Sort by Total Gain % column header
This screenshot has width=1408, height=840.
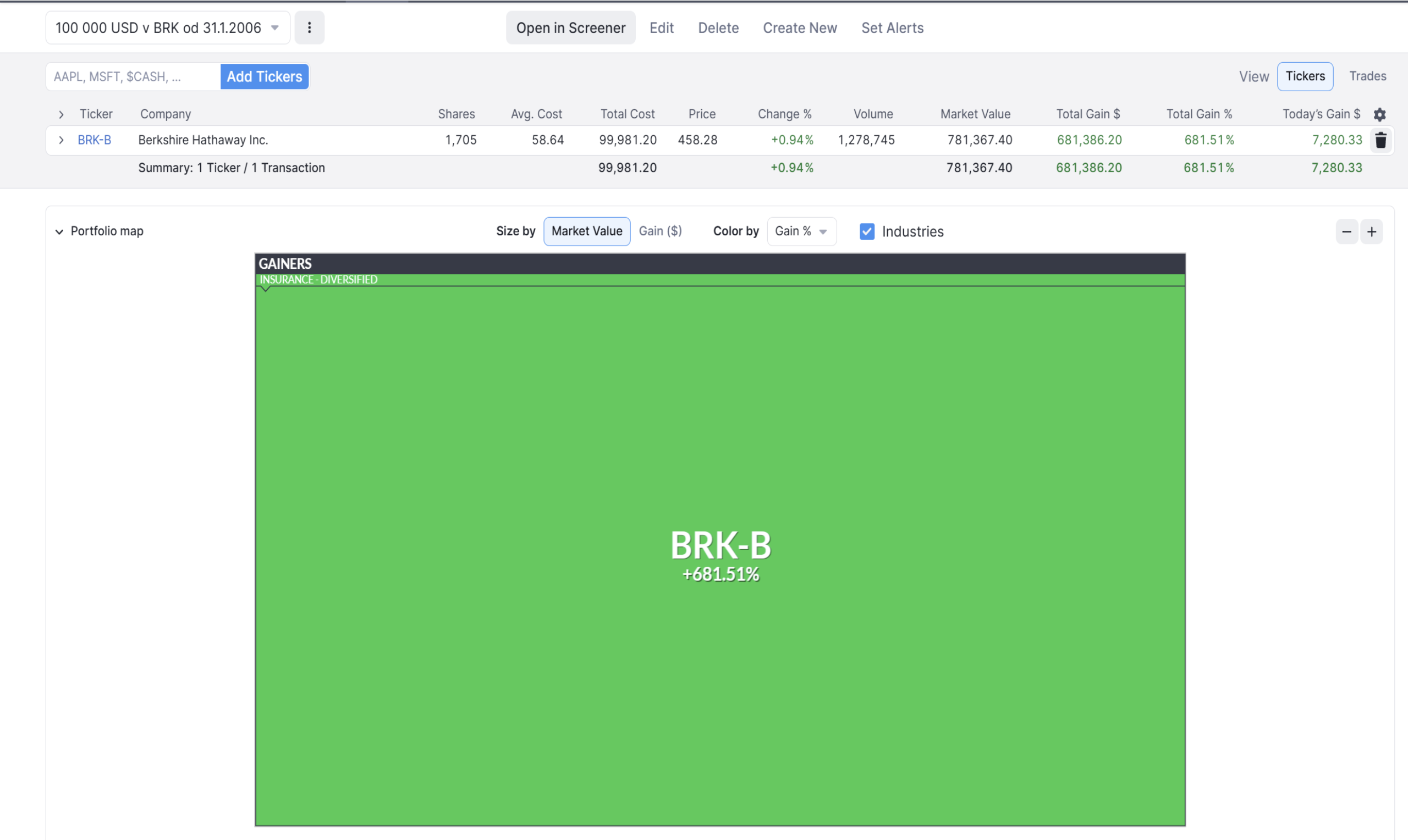tap(1199, 114)
